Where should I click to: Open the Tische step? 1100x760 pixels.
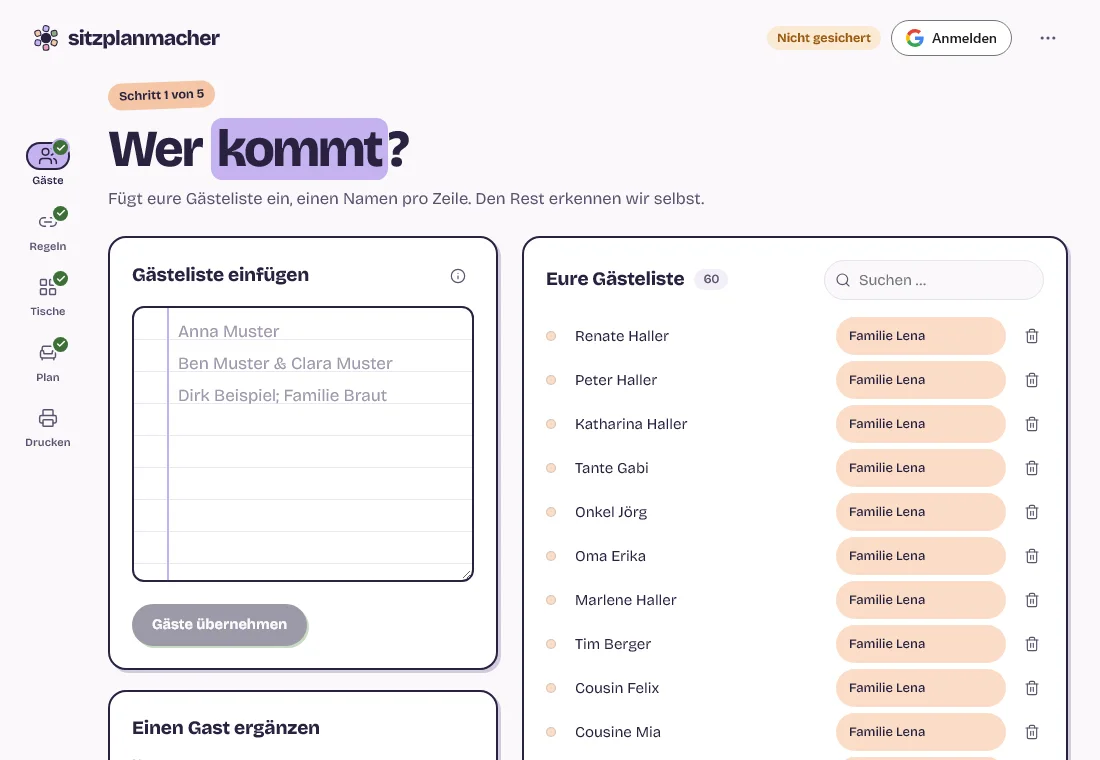48,295
